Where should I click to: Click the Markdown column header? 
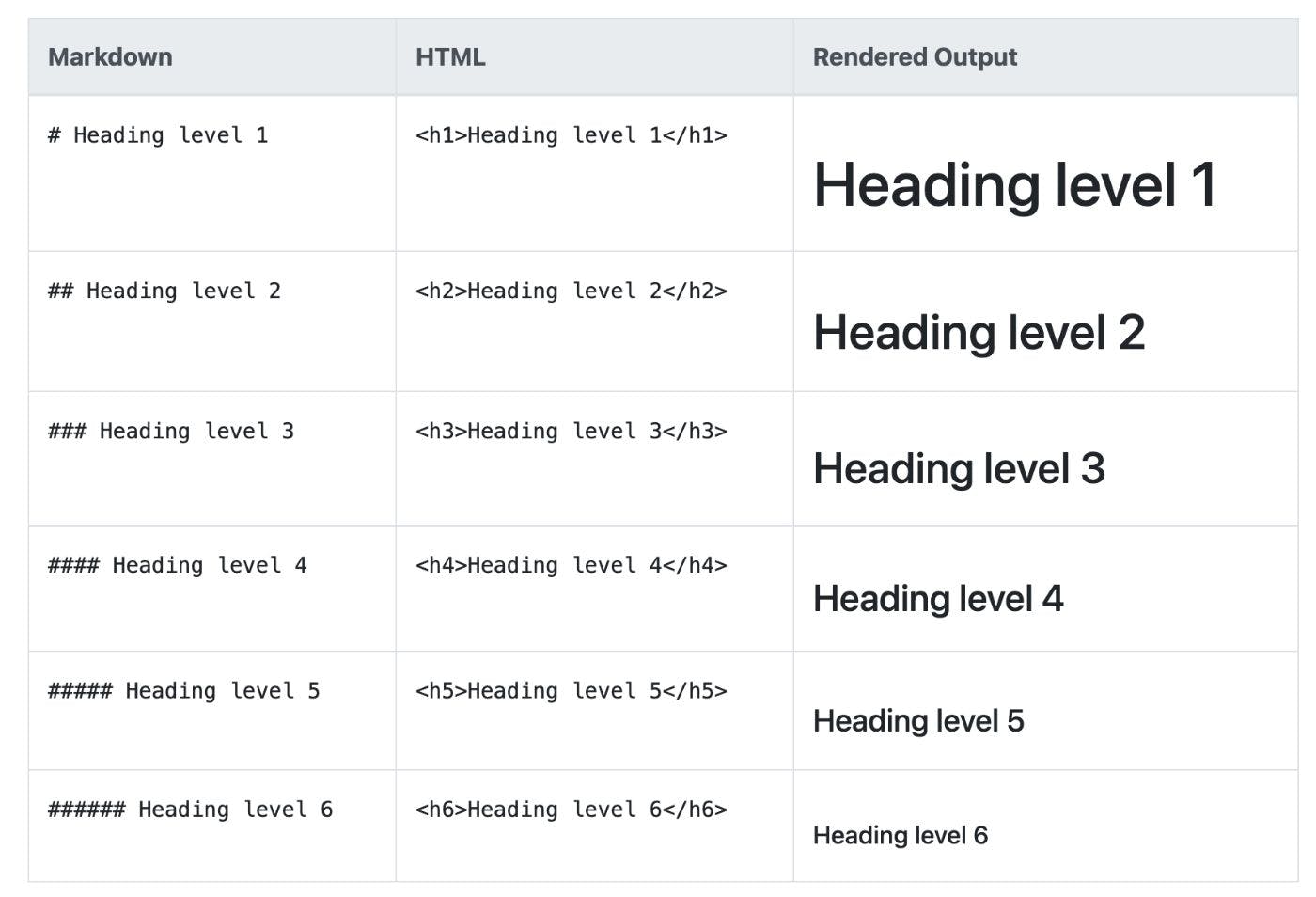(110, 56)
